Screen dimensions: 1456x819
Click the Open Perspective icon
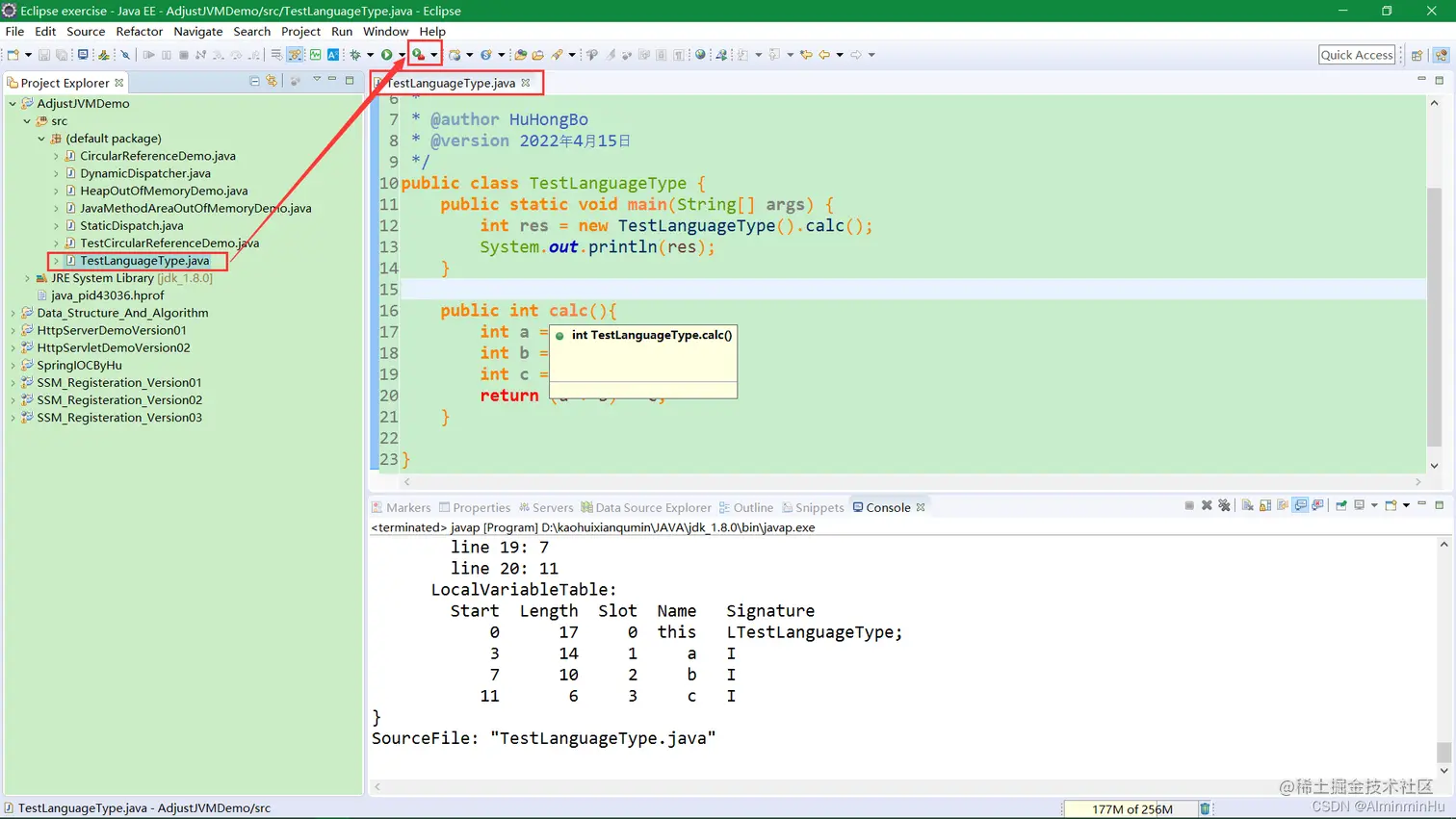(x=1417, y=55)
